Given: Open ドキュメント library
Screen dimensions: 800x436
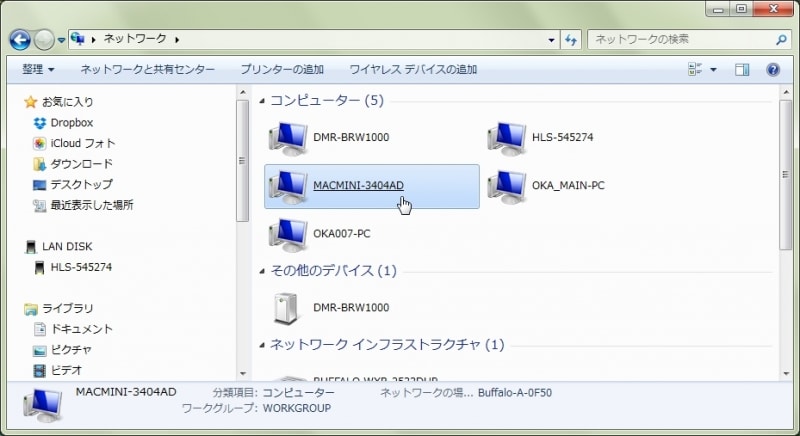Looking at the screenshot, I should pos(81,329).
